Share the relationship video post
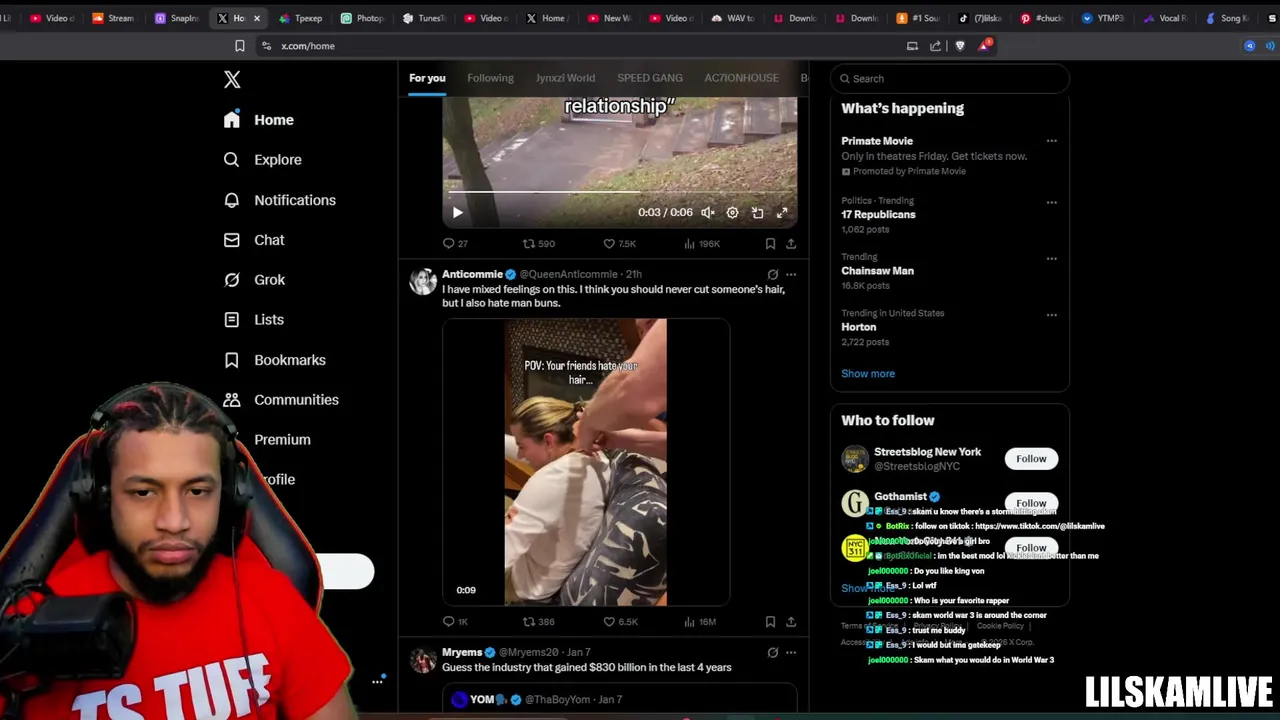Screen dimensions: 1280x720 point(791,244)
